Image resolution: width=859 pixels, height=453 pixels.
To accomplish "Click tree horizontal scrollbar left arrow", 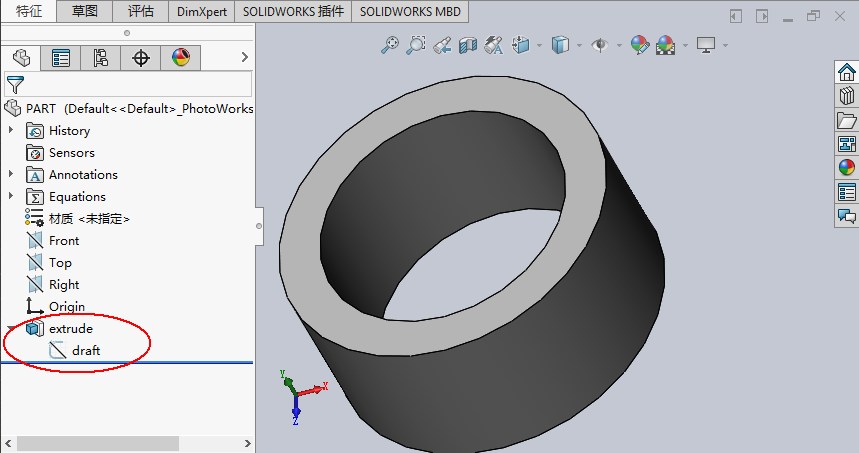I will coord(8,443).
